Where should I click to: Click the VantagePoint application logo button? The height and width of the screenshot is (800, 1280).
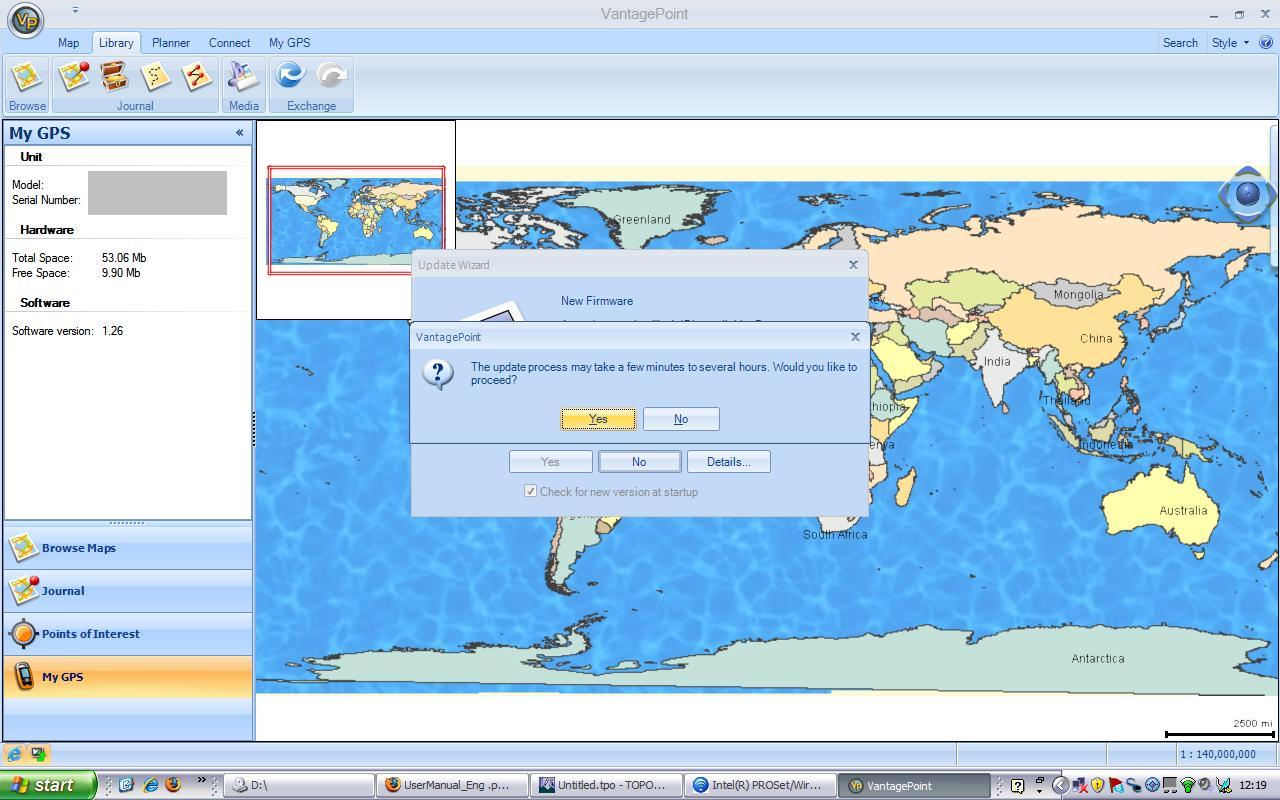click(x=26, y=19)
